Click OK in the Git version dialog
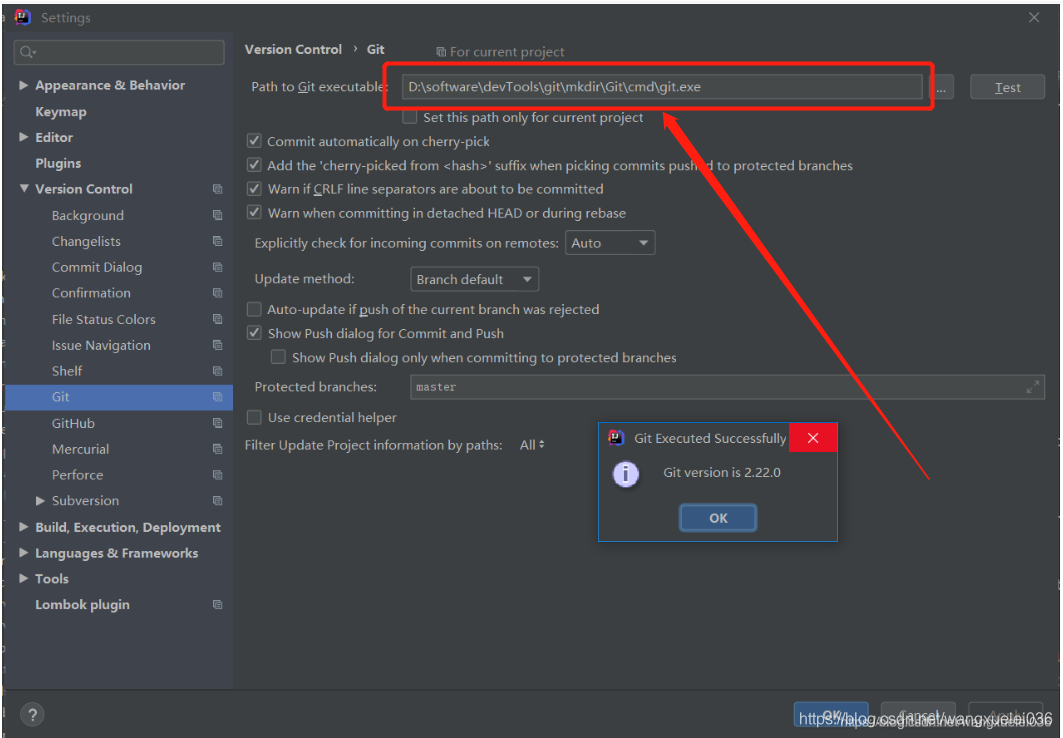The height and width of the screenshot is (738, 1063). [x=718, y=518]
